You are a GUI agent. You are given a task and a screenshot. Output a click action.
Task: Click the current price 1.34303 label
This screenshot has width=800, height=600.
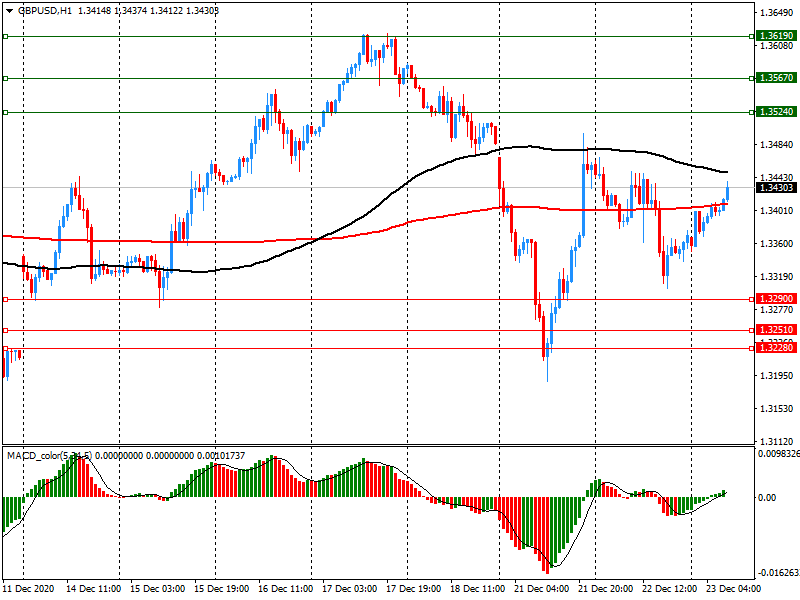pyautogui.click(x=776, y=188)
